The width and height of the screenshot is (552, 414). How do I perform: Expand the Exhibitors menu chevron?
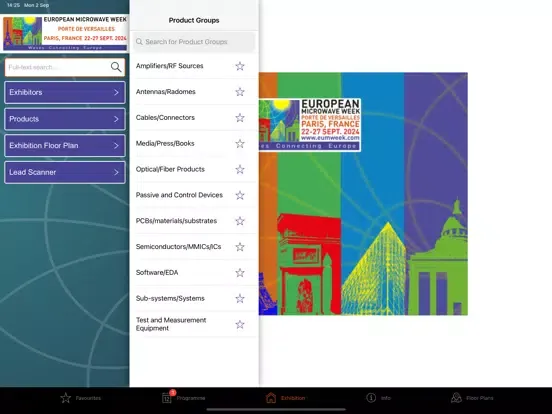click(x=116, y=92)
